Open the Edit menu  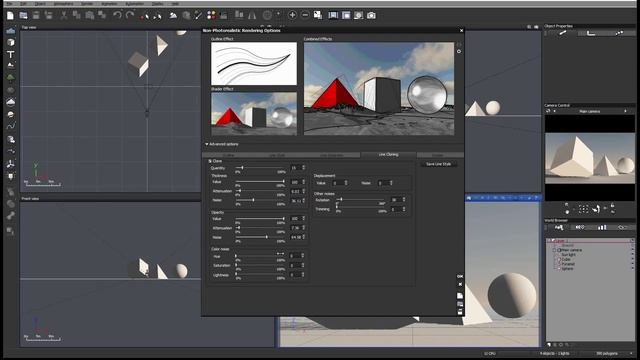click(23, 4)
